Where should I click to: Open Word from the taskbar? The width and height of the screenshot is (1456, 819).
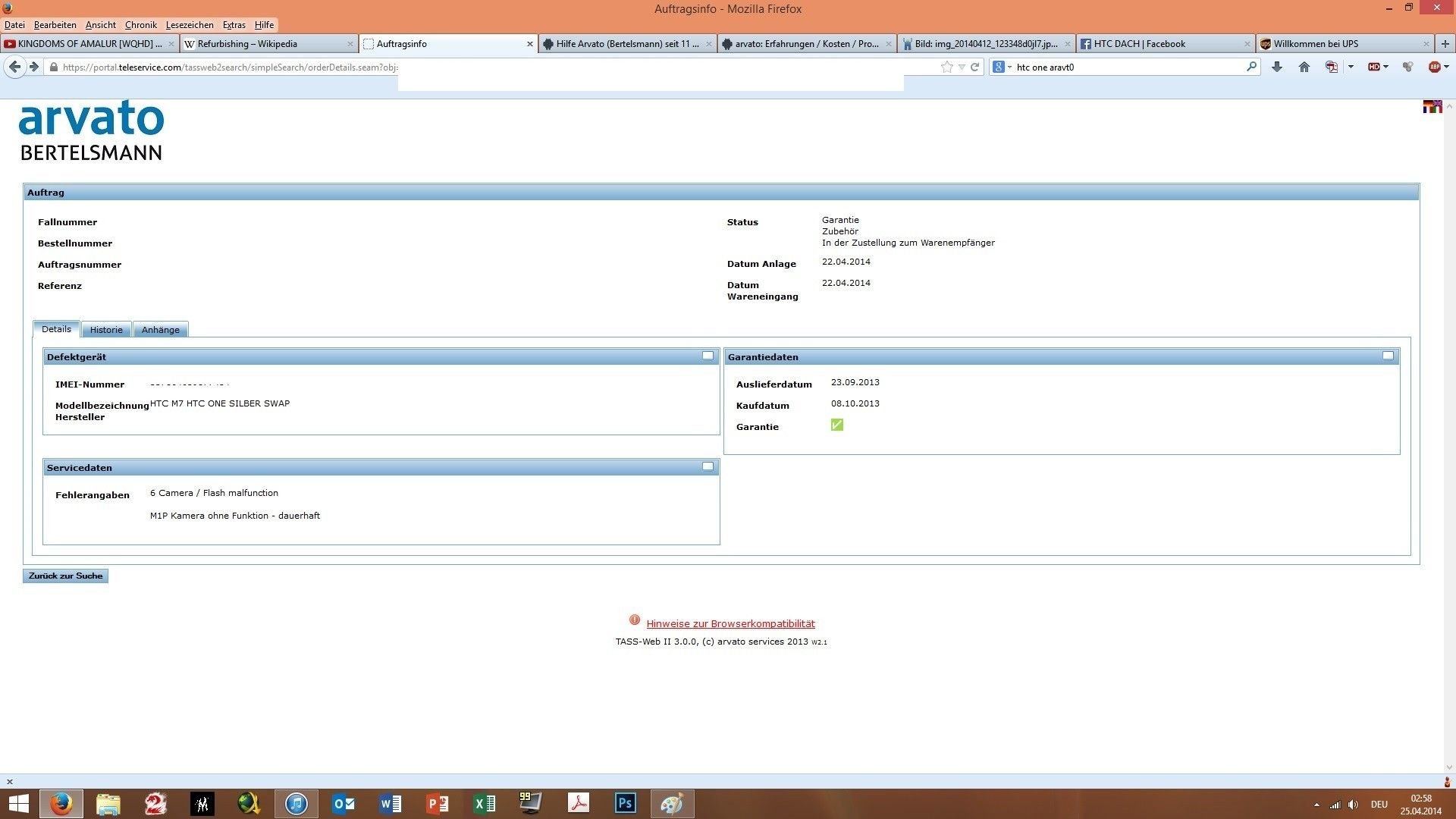pyautogui.click(x=391, y=803)
